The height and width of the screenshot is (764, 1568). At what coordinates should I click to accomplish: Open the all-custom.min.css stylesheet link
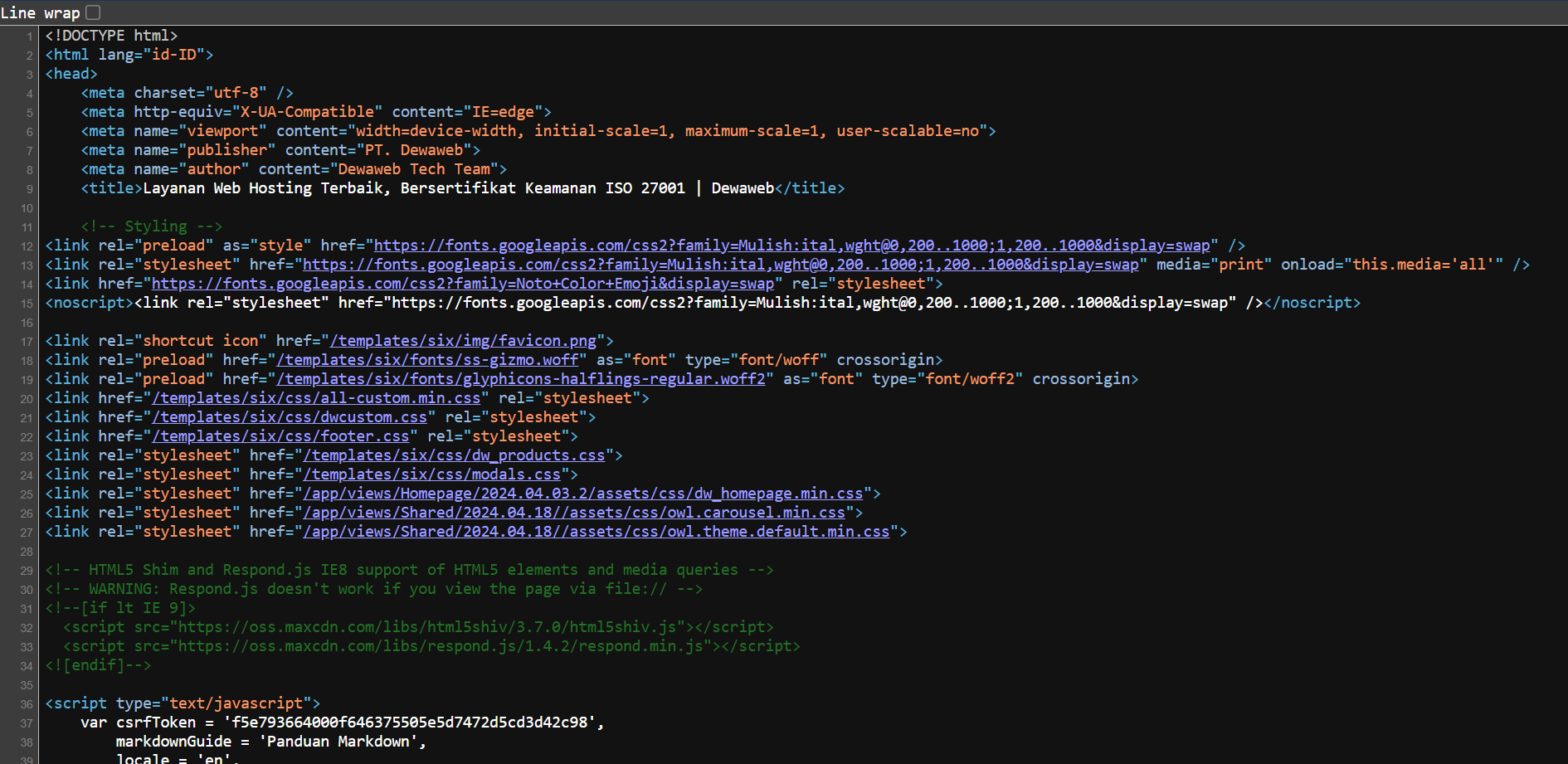[x=316, y=398]
